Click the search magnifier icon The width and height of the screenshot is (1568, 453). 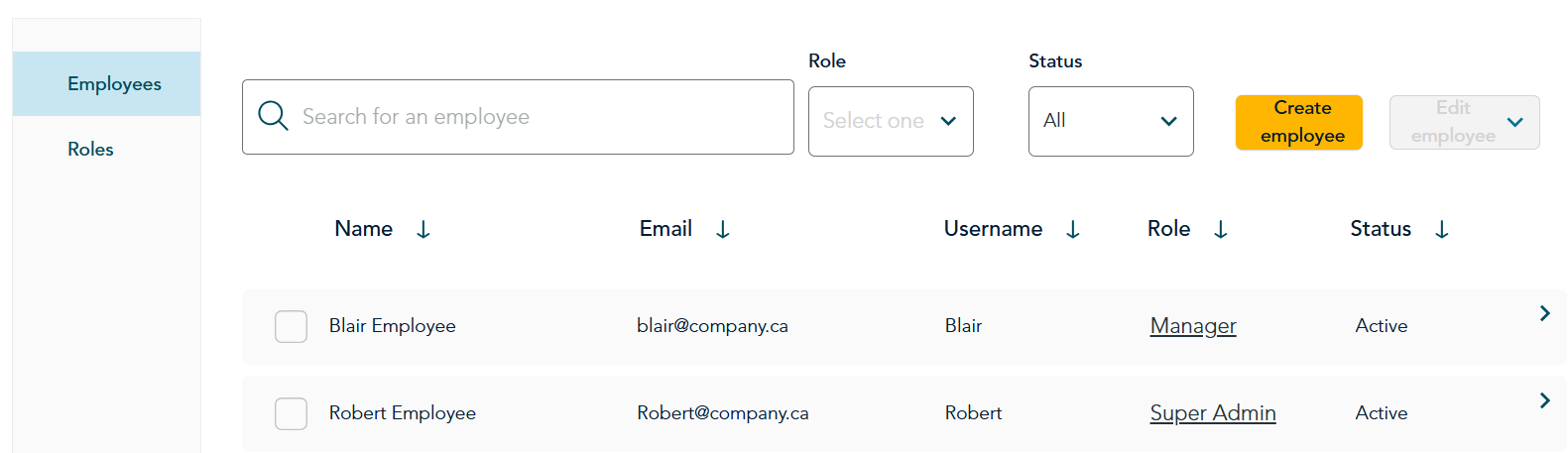click(273, 116)
